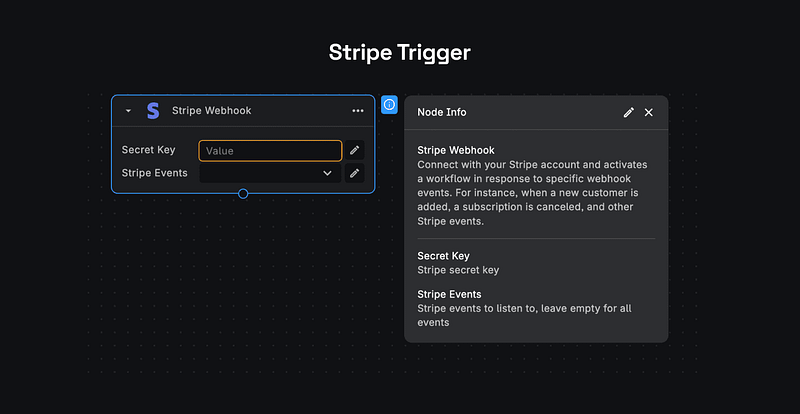Click Secret Key heading in info panel
This screenshot has height=414, width=800.
443,256
